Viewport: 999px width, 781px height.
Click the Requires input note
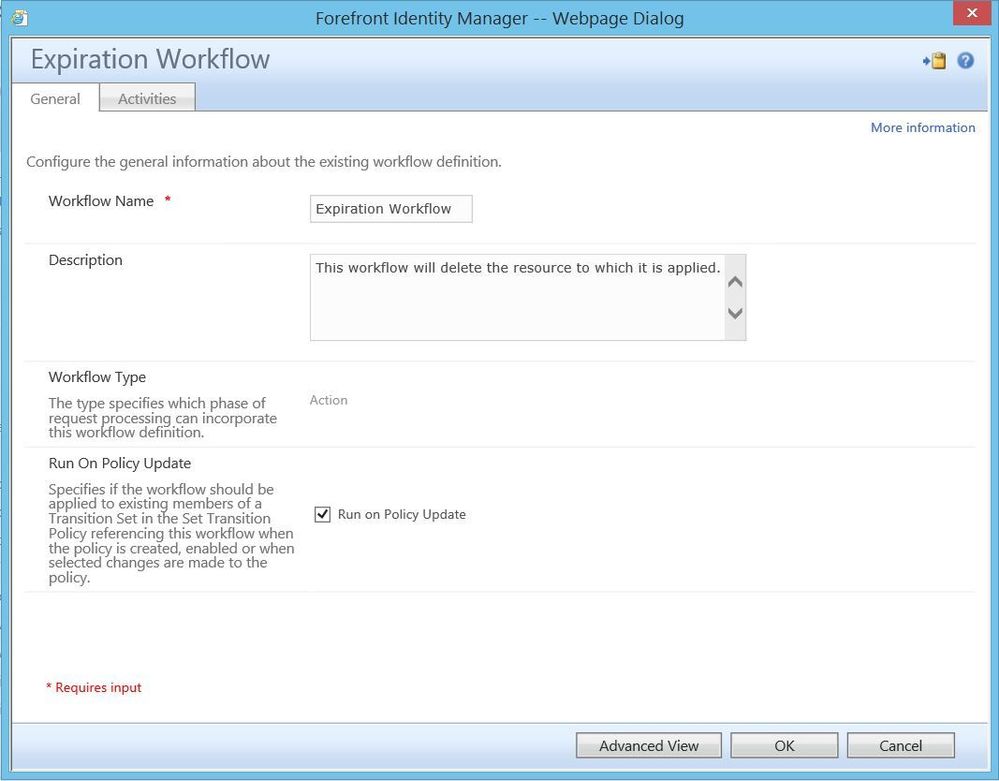(94, 687)
